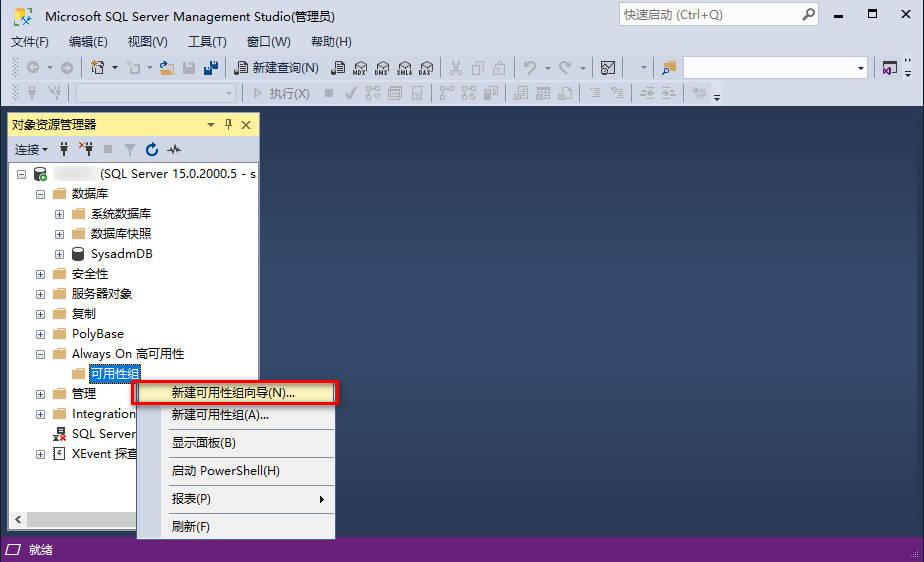The width and height of the screenshot is (924, 562).
Task: Open the 连接 dropdown in Object Explorer
Action: coord(31,150)
